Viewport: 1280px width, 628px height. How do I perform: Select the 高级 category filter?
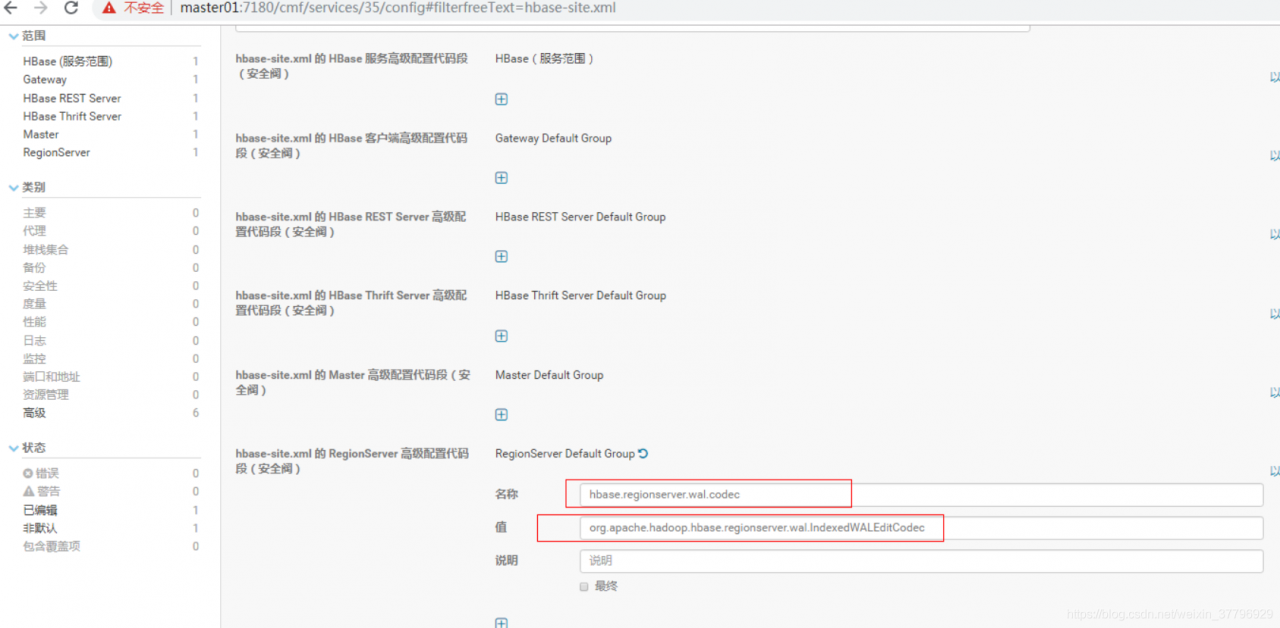(x=34, y=413)
